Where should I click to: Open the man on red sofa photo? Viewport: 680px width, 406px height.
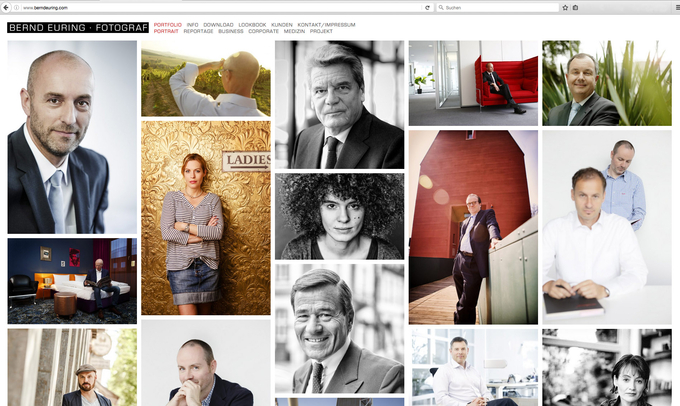(473, 83)
